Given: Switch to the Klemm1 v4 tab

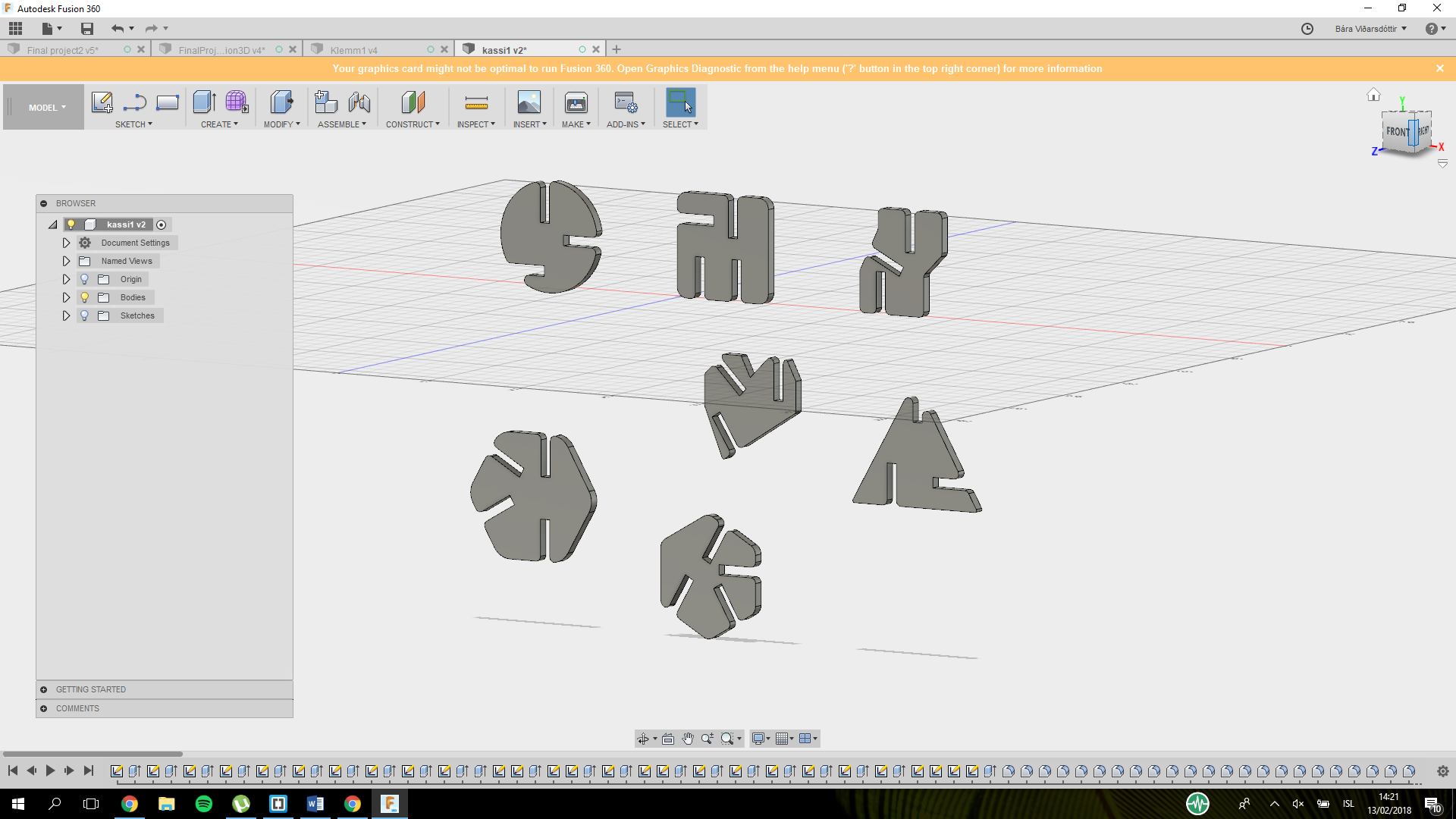Looking at the screenshot, I should [354, 50].
